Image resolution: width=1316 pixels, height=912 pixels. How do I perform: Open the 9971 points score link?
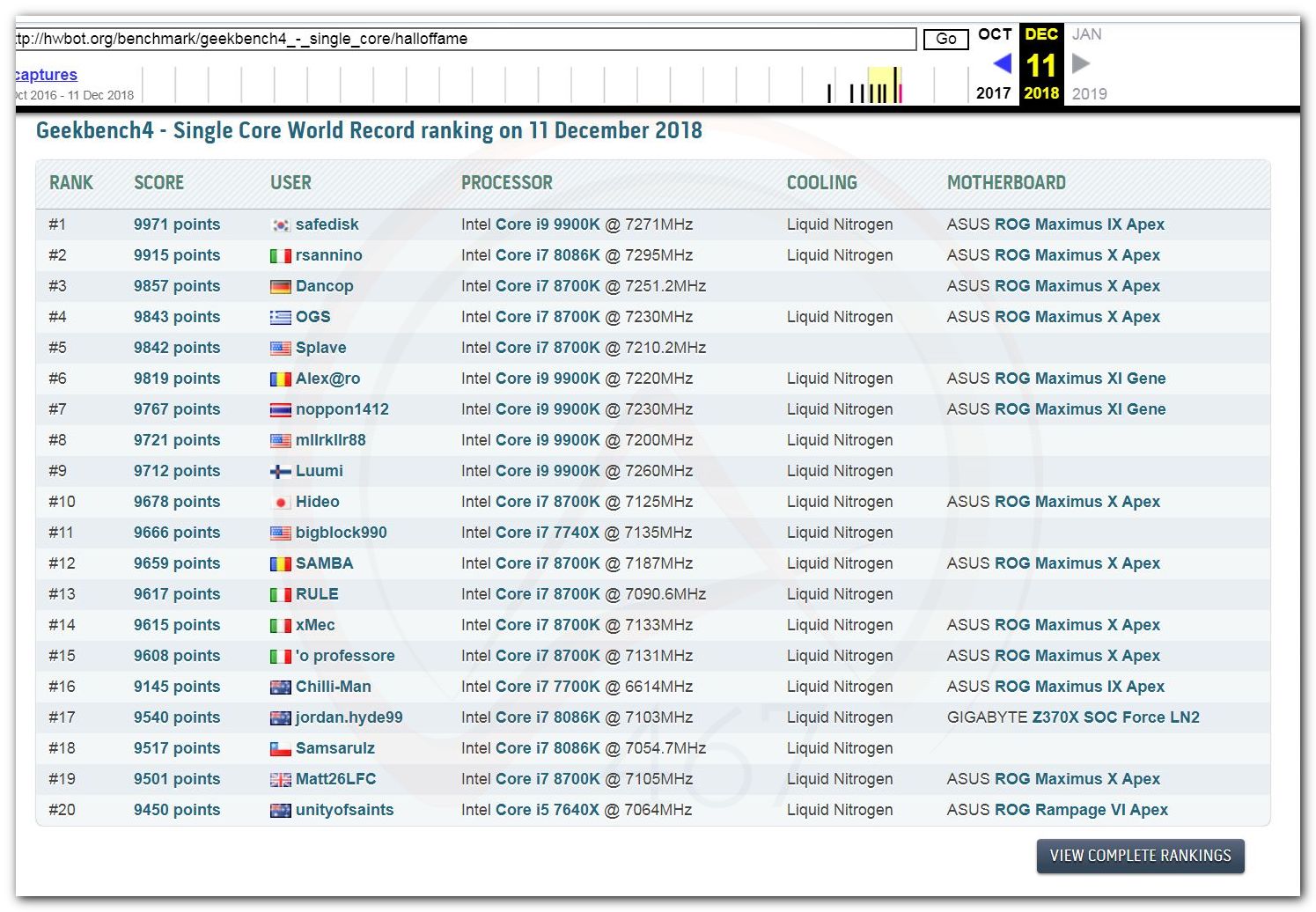176,224
